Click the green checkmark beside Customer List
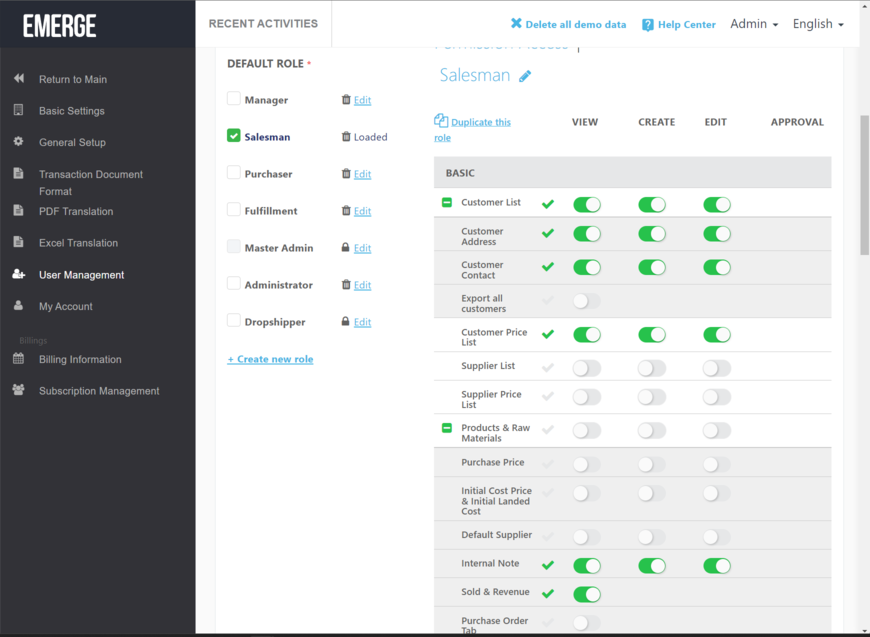 click(x=547, y=204)
